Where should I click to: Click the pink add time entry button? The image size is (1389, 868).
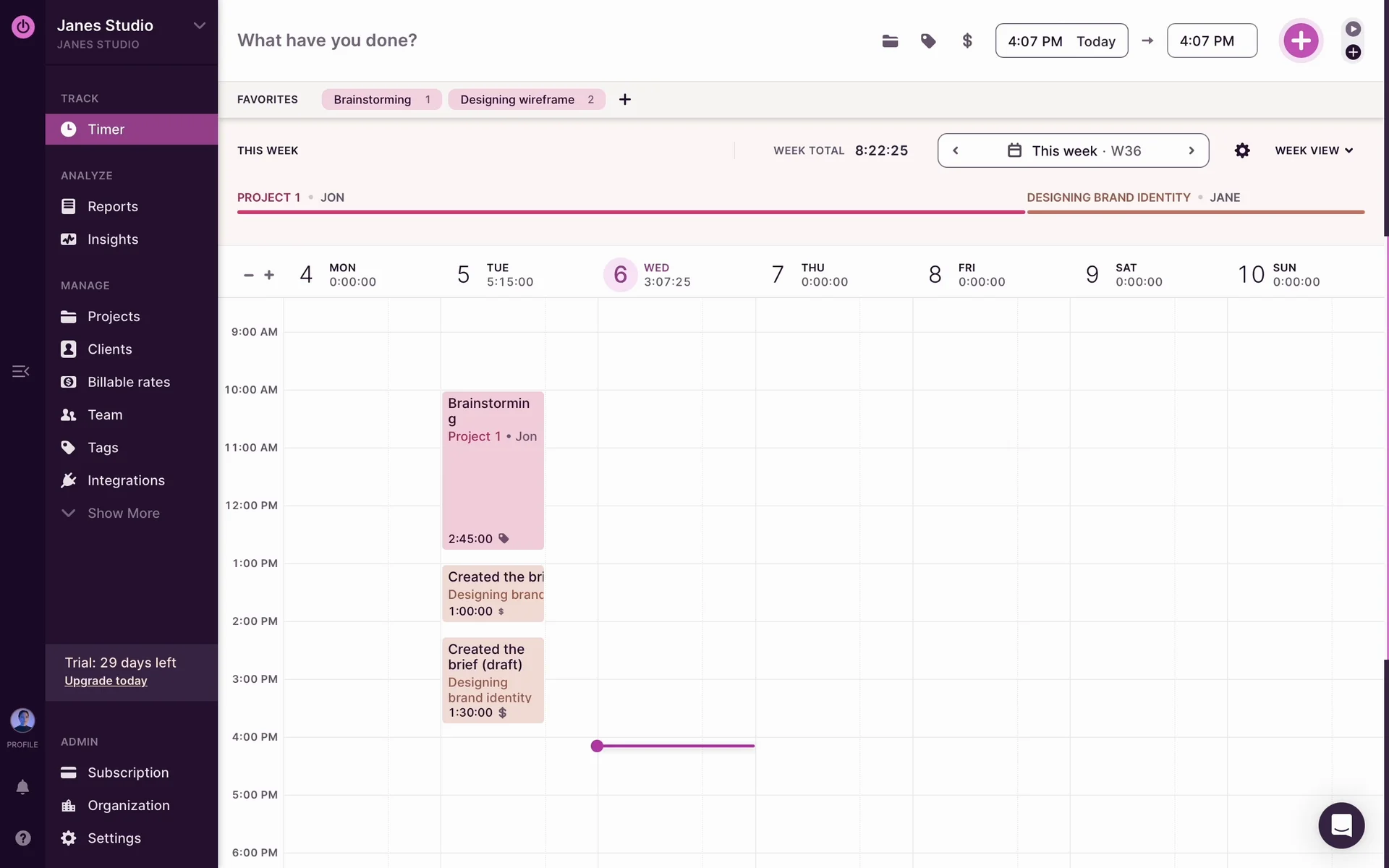pos(1301,41)
